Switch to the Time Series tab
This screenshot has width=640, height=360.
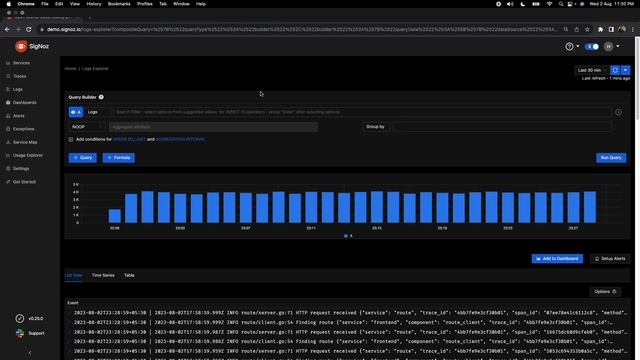click(x=103, y=276)
